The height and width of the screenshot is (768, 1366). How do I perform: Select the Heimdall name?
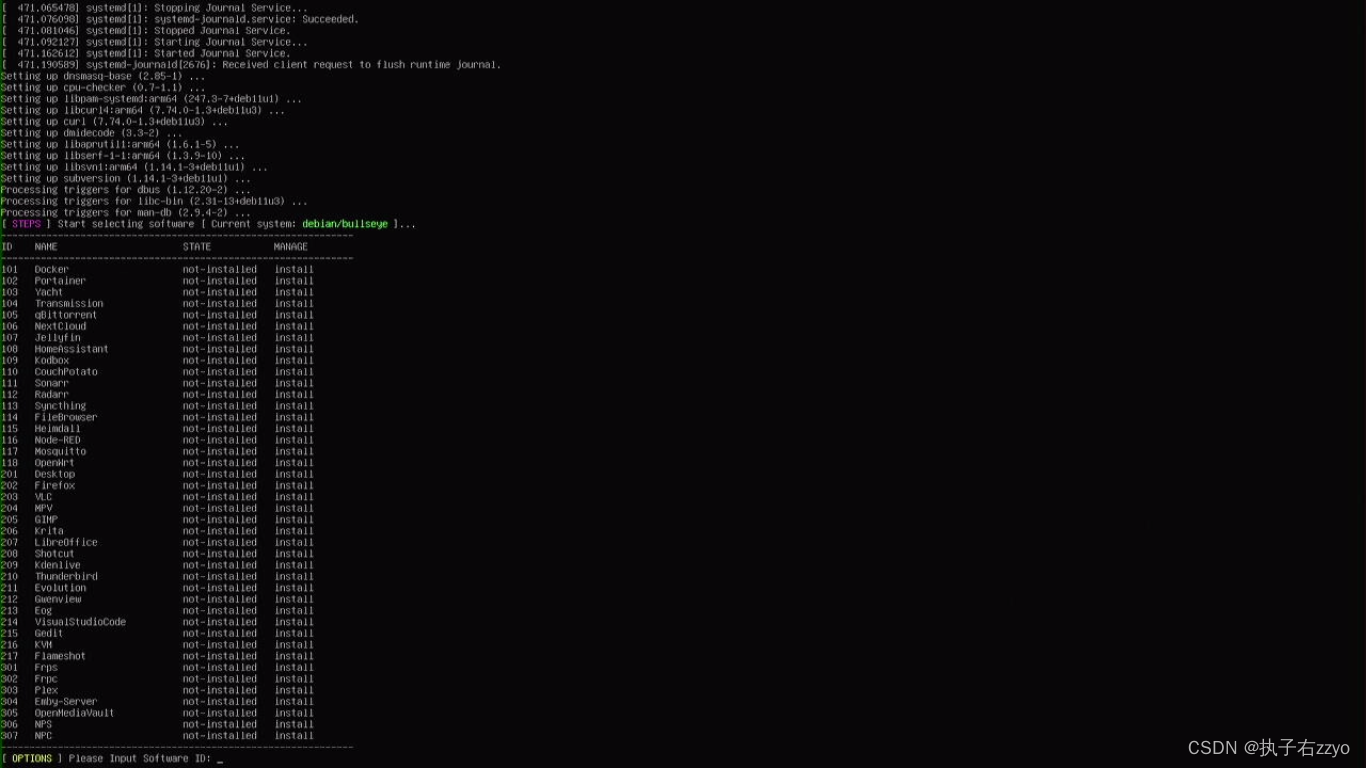[x=58, y=429]
